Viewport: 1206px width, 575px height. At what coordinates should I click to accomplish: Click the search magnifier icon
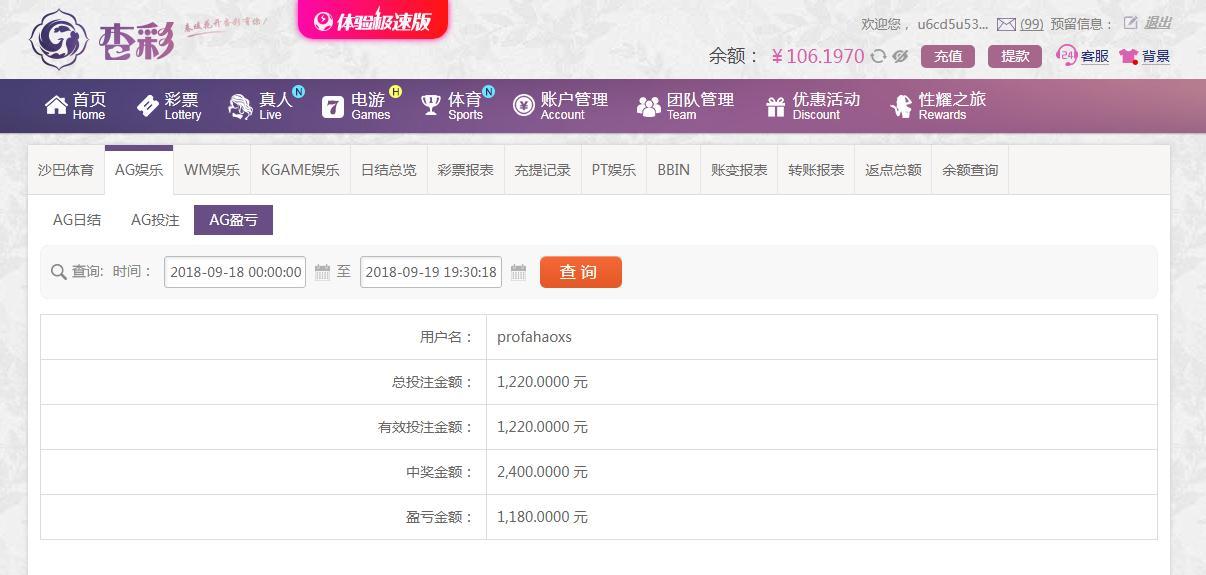59,272
